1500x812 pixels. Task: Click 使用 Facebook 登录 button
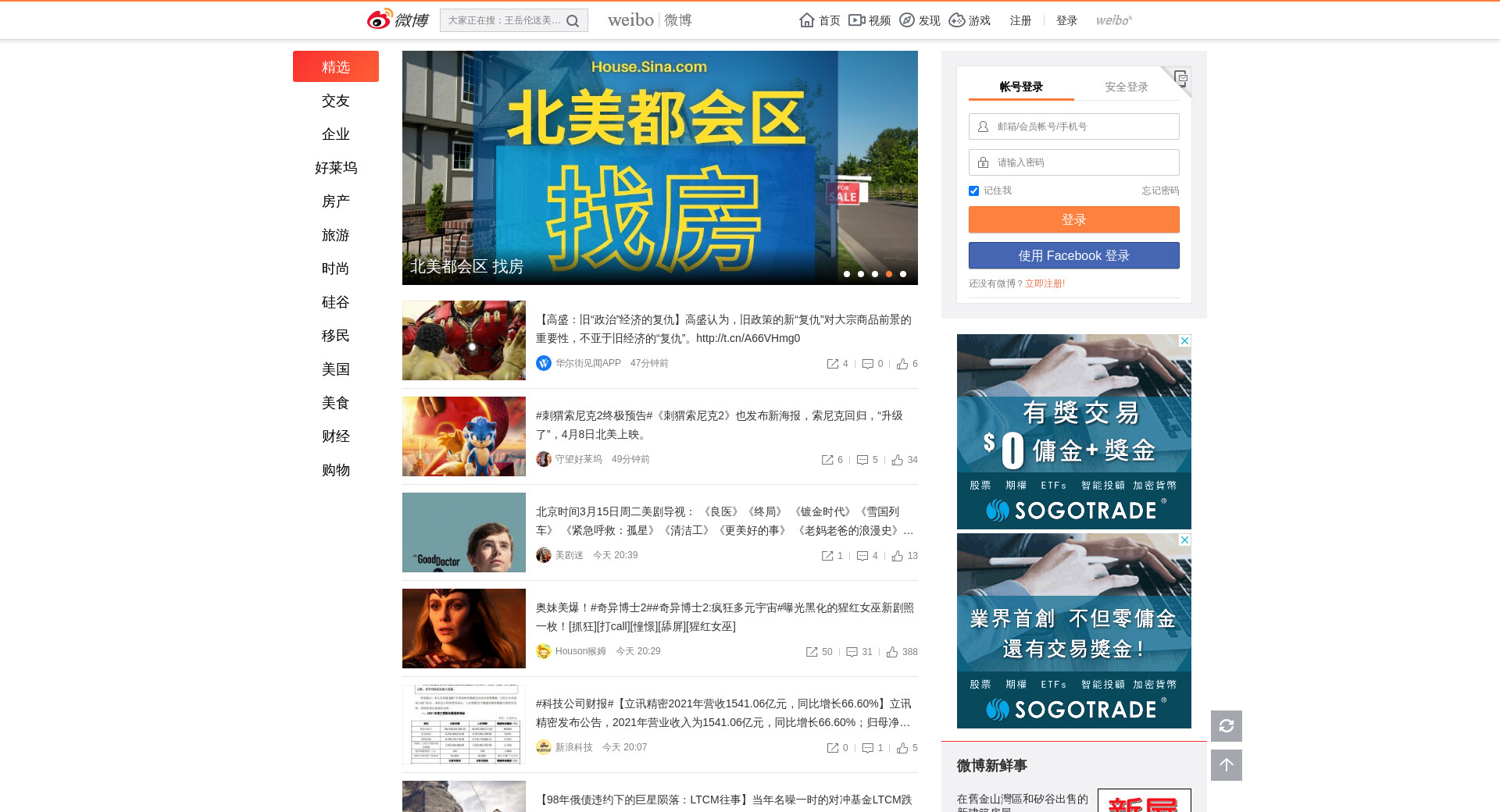click(x=1073, y=255)
